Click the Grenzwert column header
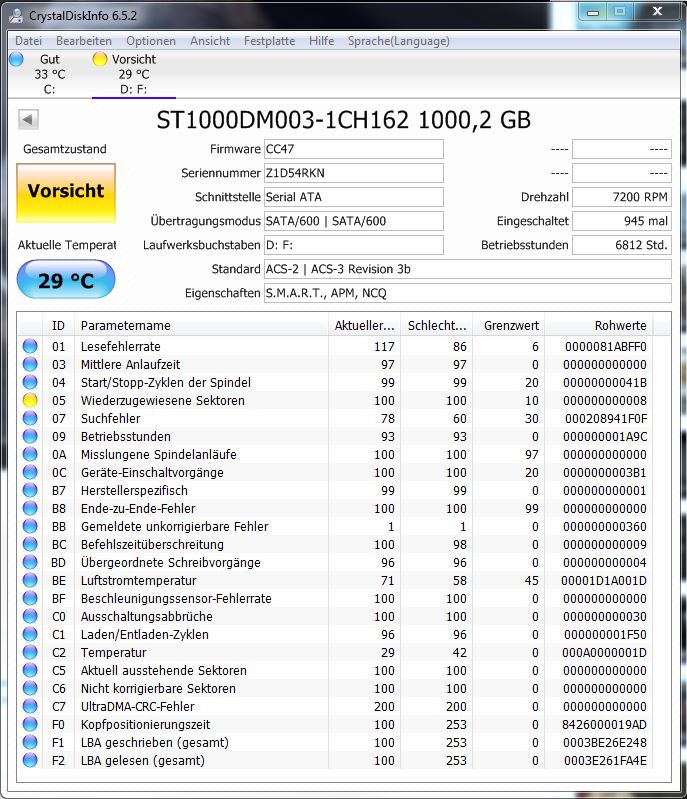This screenshot has width=687, height=799. click(x=509, y=325)
